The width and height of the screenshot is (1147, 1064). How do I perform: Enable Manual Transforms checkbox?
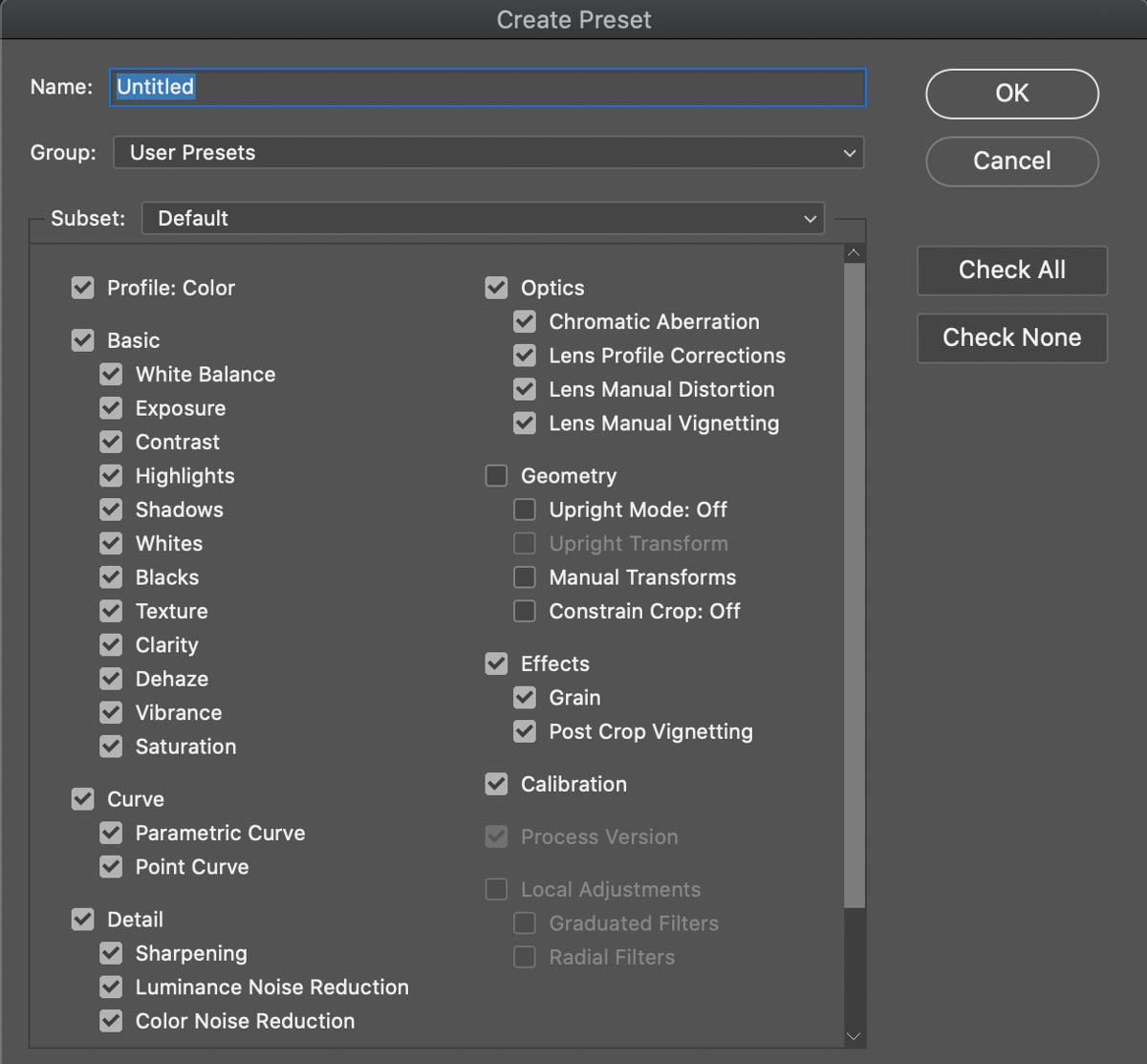pos(525,577)
